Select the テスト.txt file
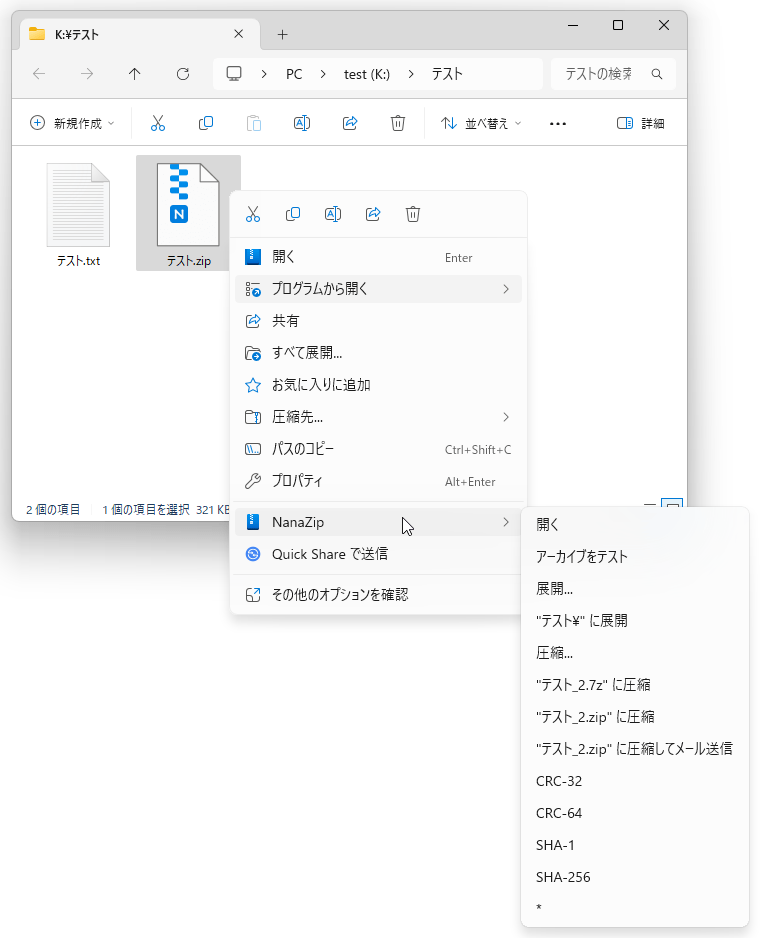The image size is (760, 938). tap(78, 214)
